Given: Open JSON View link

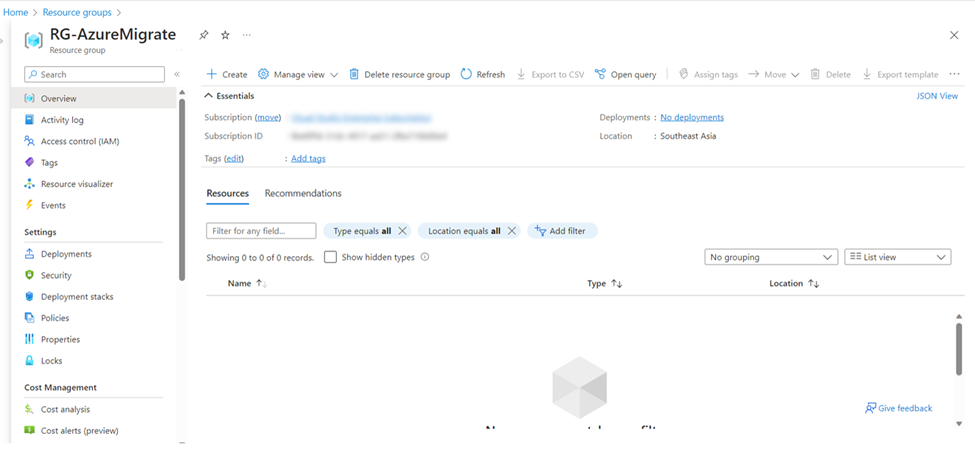Looking at the screenshot, I should tap(937, 96).
